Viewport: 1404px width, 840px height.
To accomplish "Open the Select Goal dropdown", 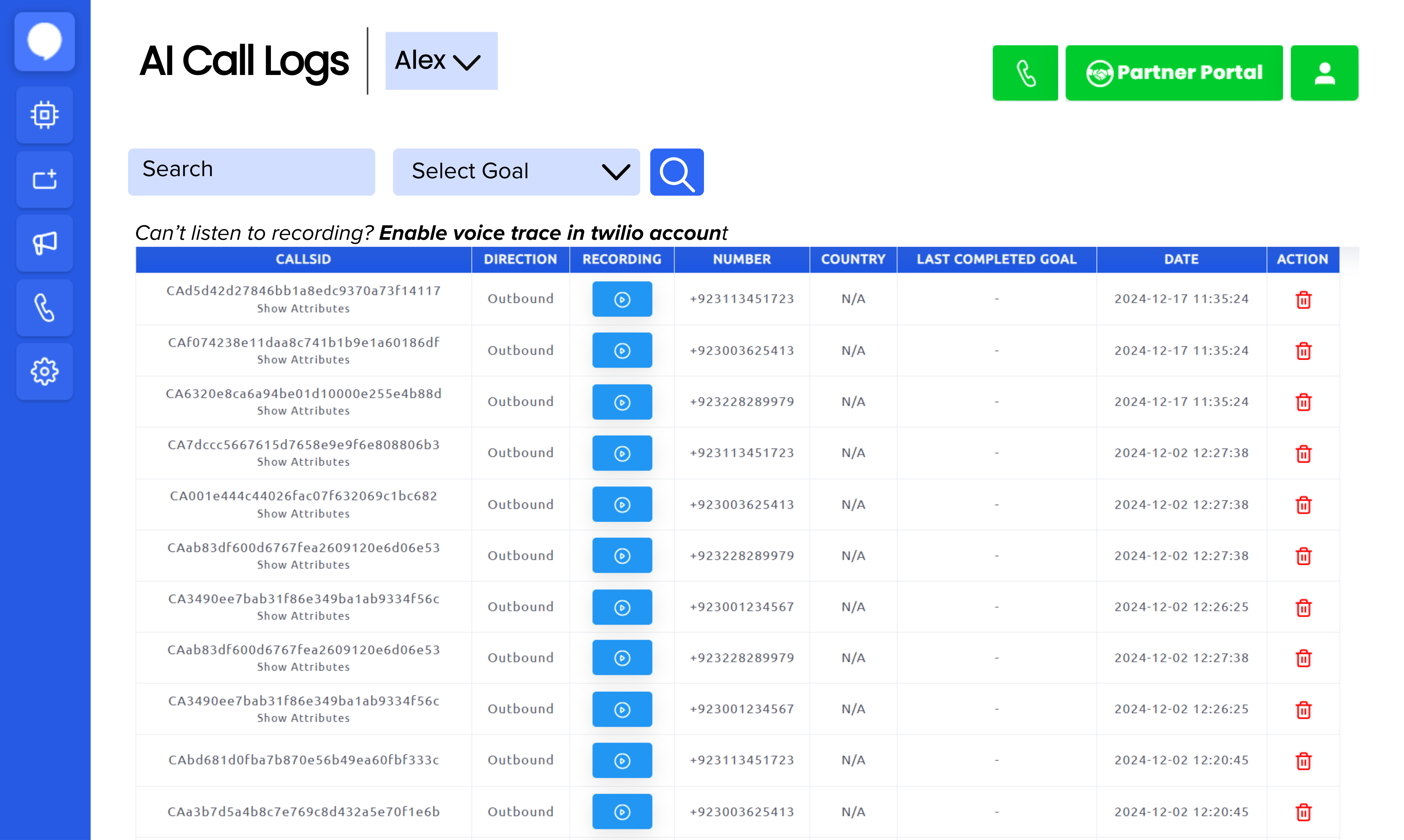I will (x=516, y=172).
